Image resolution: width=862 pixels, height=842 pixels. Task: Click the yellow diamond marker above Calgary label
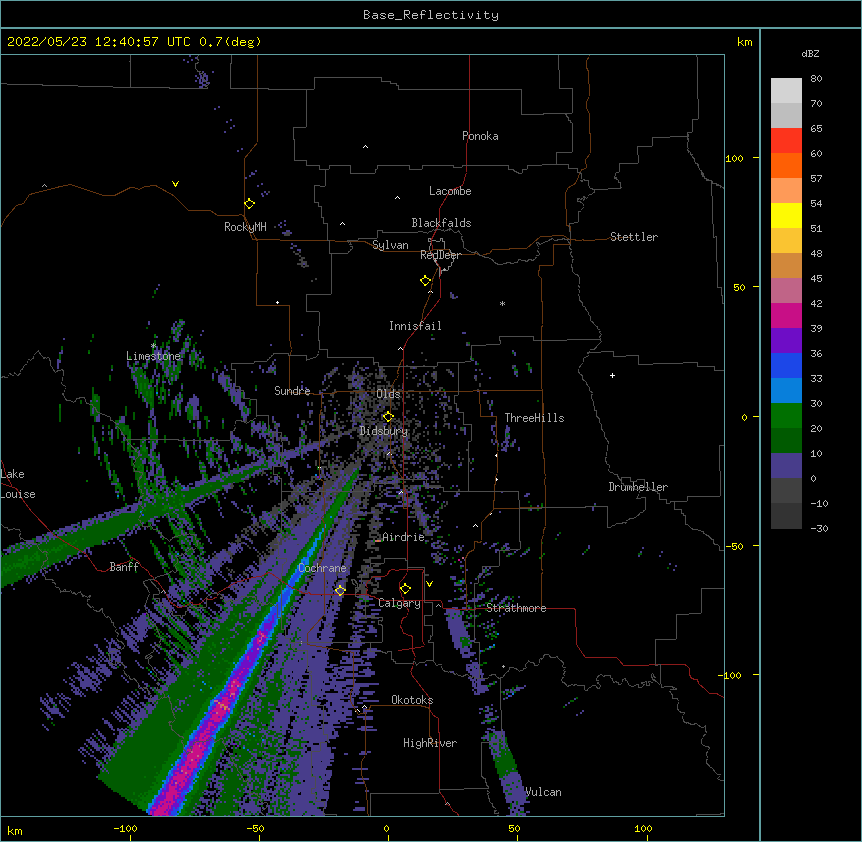(405, 589)
